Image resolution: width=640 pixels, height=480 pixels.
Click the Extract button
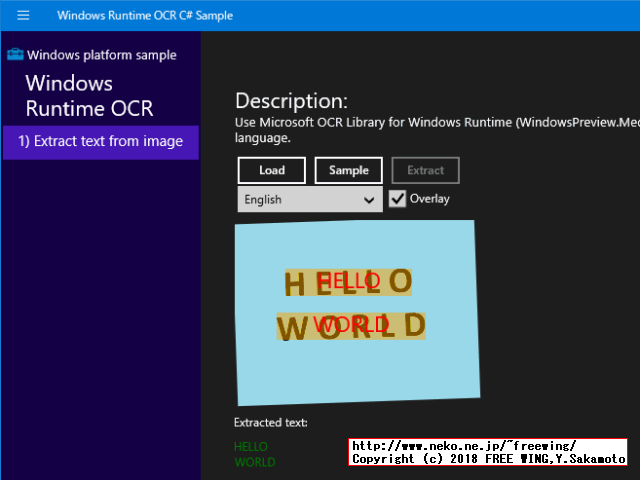425,170
